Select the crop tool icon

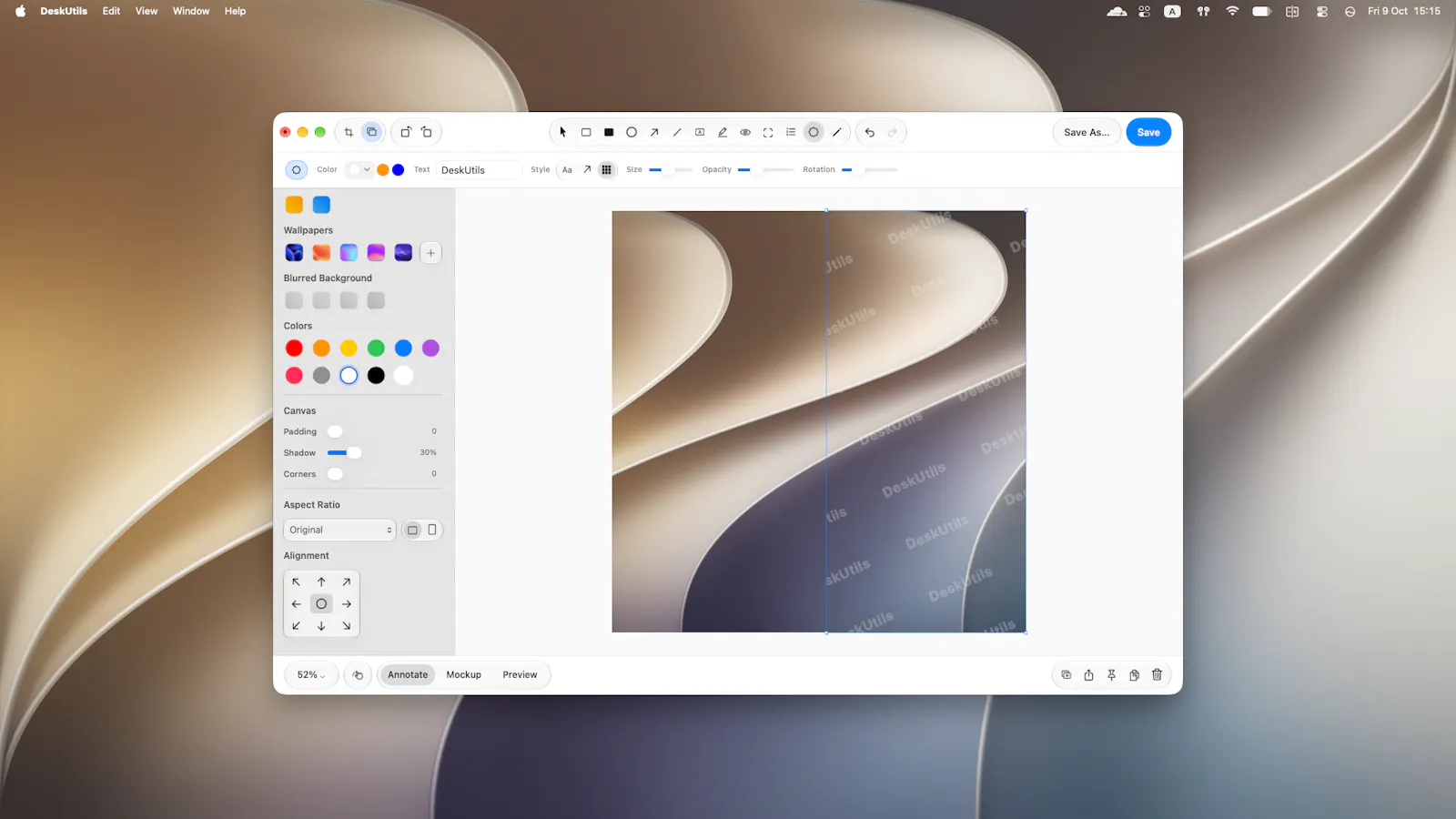pos(349,132)
